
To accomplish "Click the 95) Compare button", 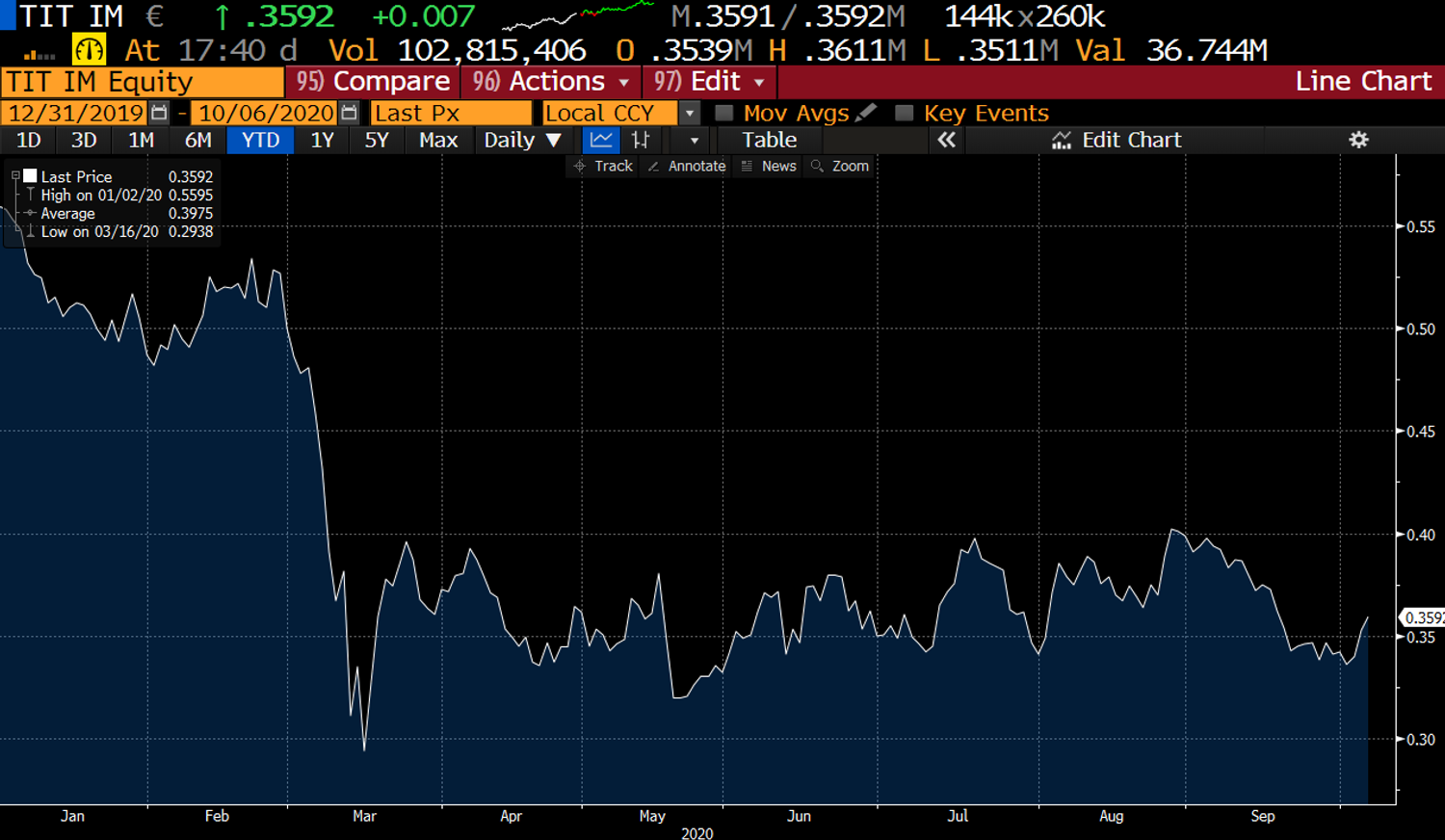I will click(373, 82).
